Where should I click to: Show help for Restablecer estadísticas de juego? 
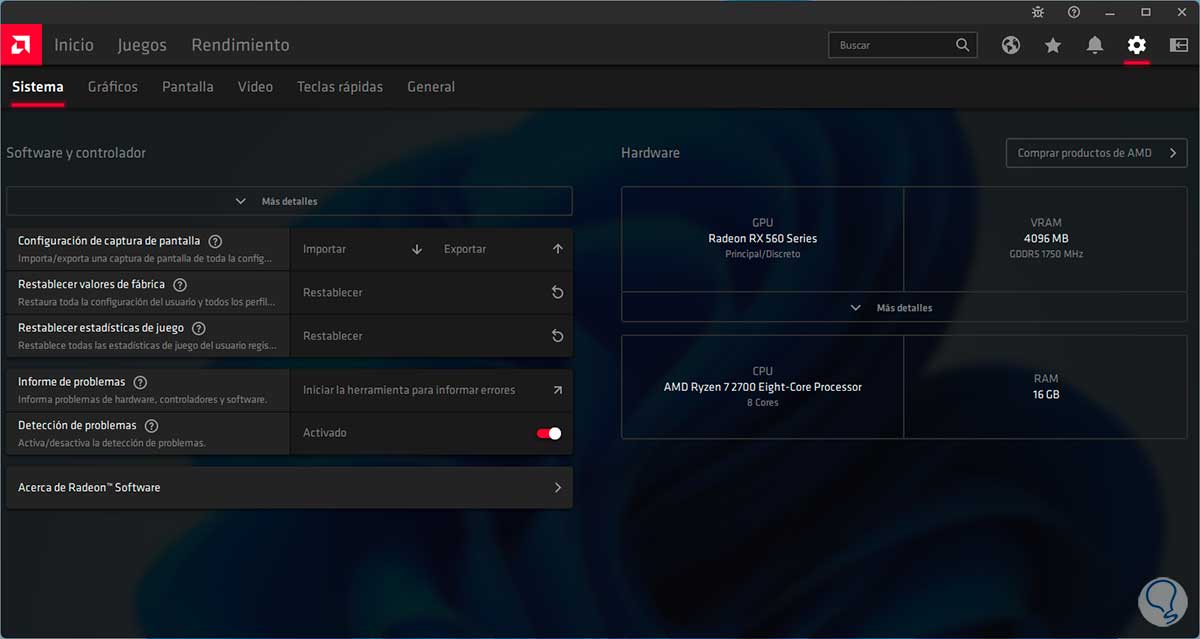[x=199, y=328]
